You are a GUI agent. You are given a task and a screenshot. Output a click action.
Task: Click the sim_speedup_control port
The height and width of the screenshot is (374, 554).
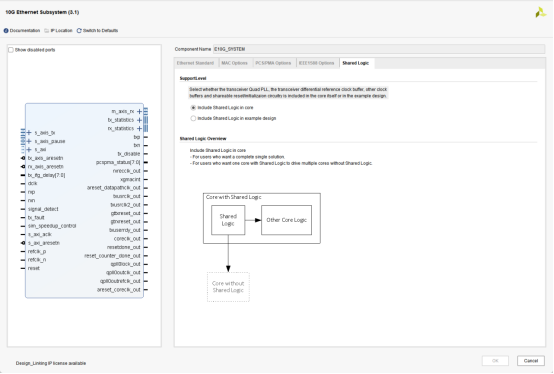tap(52, 226)
